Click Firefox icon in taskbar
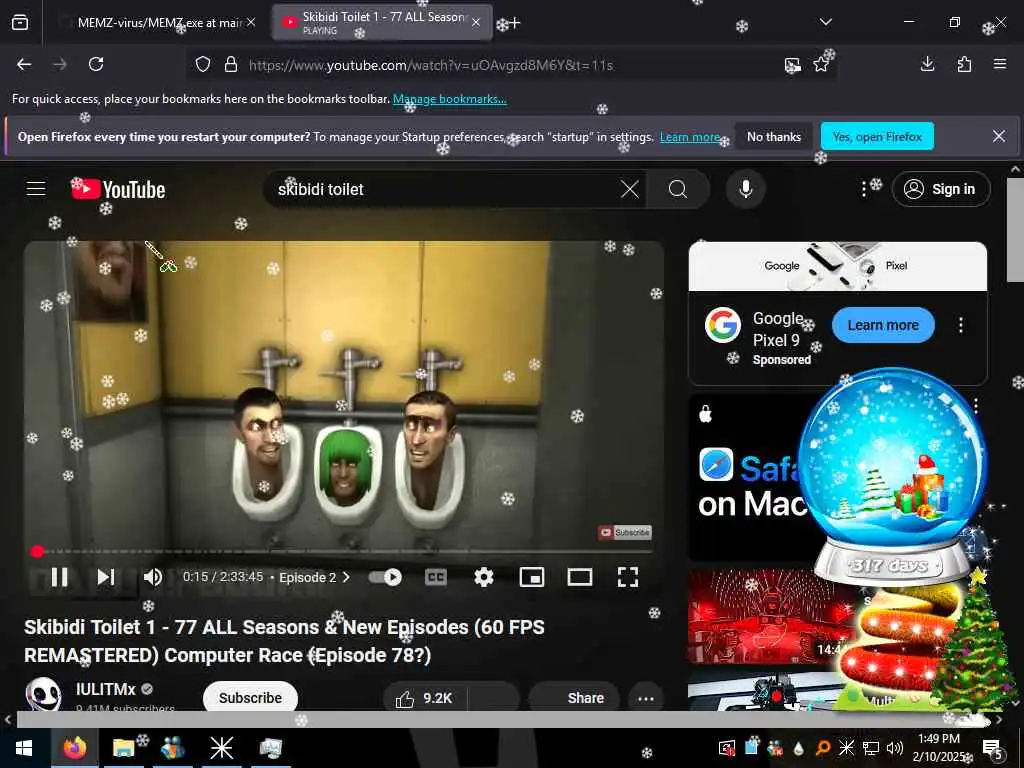The image size is (1024, 768). (75, 748)
